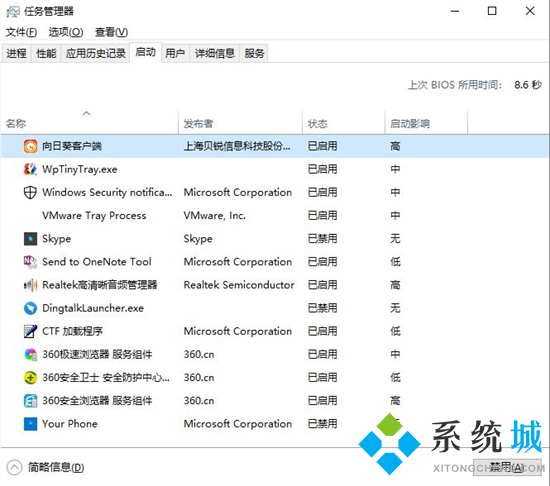This screenshot has width=550, height=486.
Task: Select Windows Security notifica... entry
Action: (107, 193)
